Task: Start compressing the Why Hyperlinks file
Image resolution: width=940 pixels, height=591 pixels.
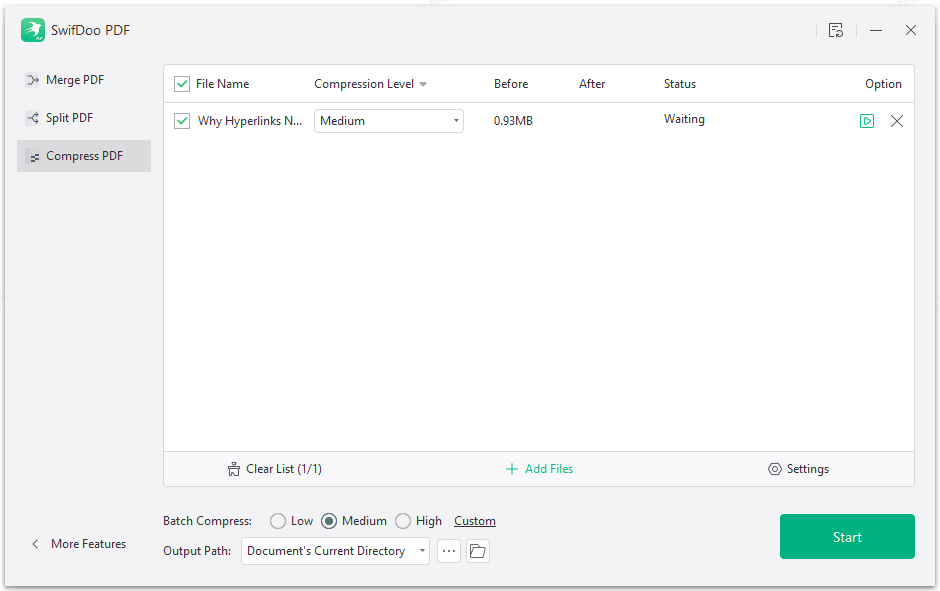Action: [867, 121]
